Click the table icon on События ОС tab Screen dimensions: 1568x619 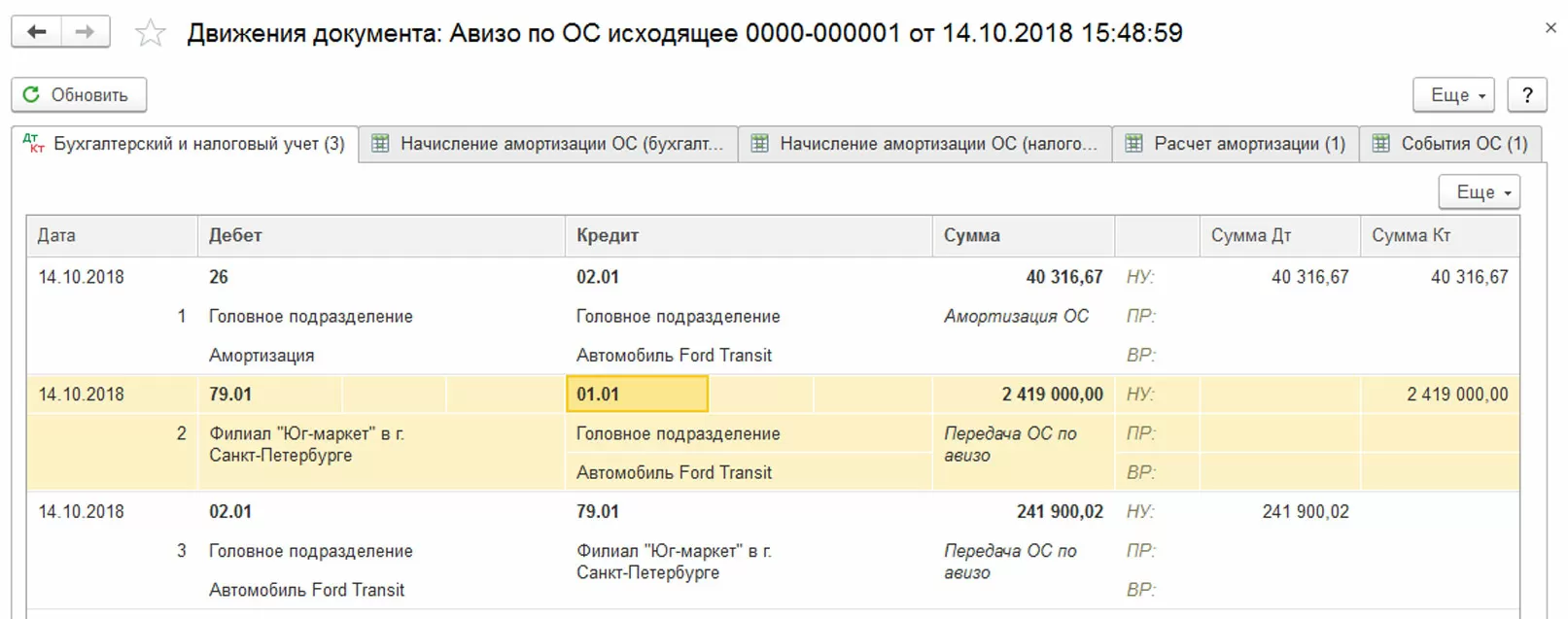click(1380, 144)
